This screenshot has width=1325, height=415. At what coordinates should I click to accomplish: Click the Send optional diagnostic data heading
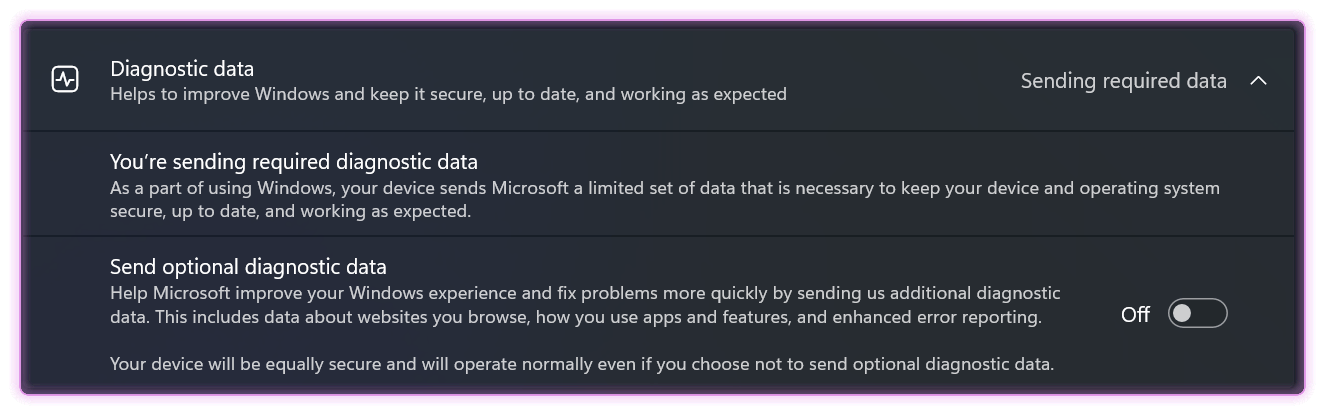pyautogui.click(x=248, y=267)
